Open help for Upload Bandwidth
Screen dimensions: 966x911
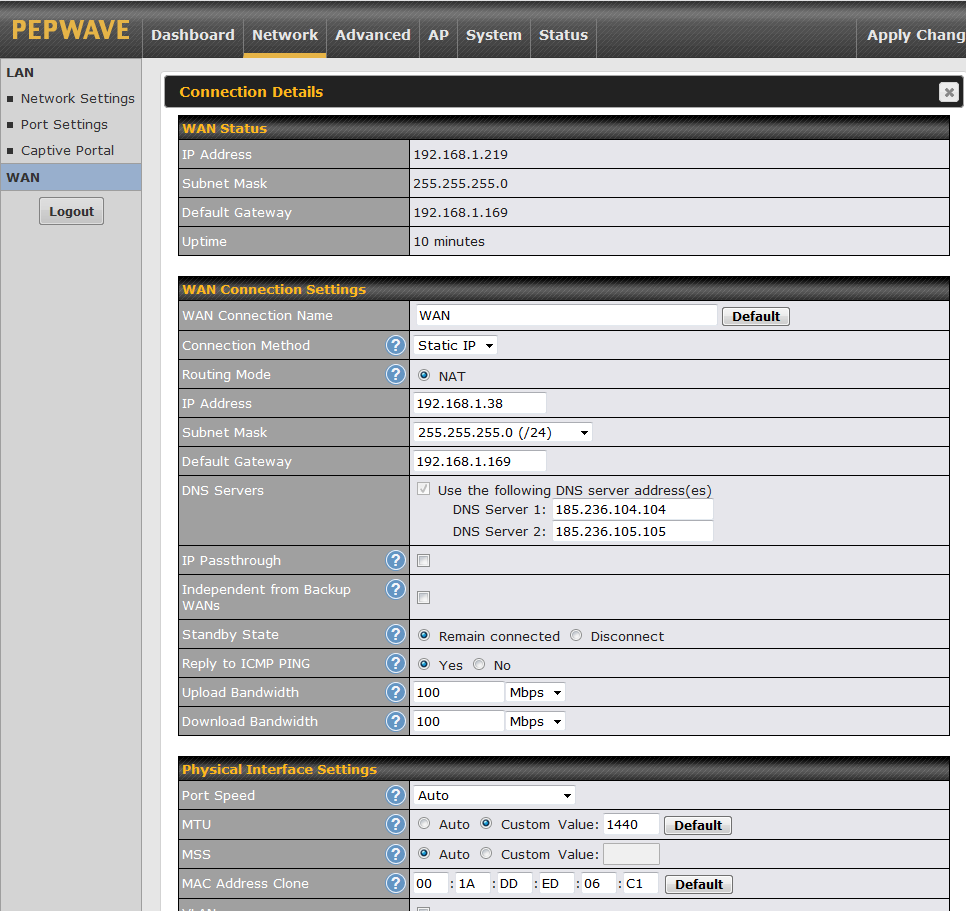click(x=395, y=692)
